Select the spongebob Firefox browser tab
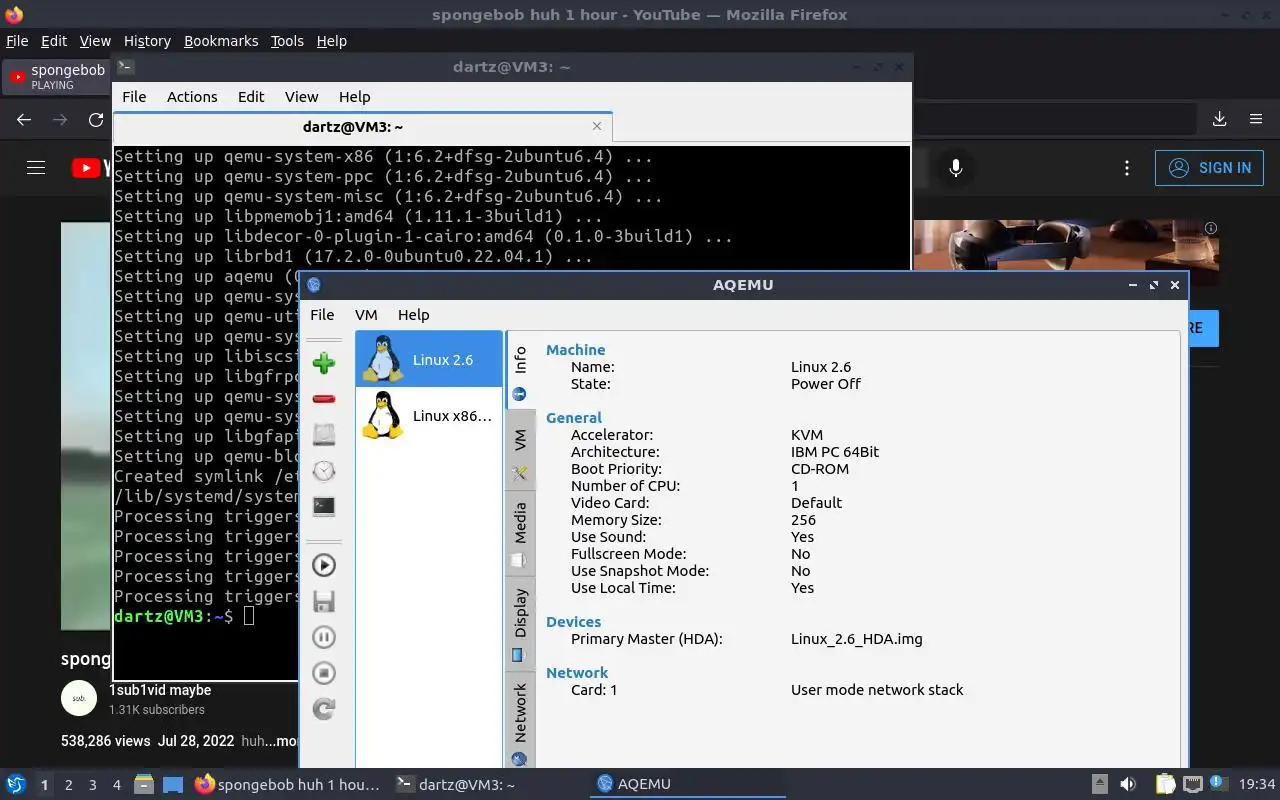1280x800 pixels. pos(56,76)
